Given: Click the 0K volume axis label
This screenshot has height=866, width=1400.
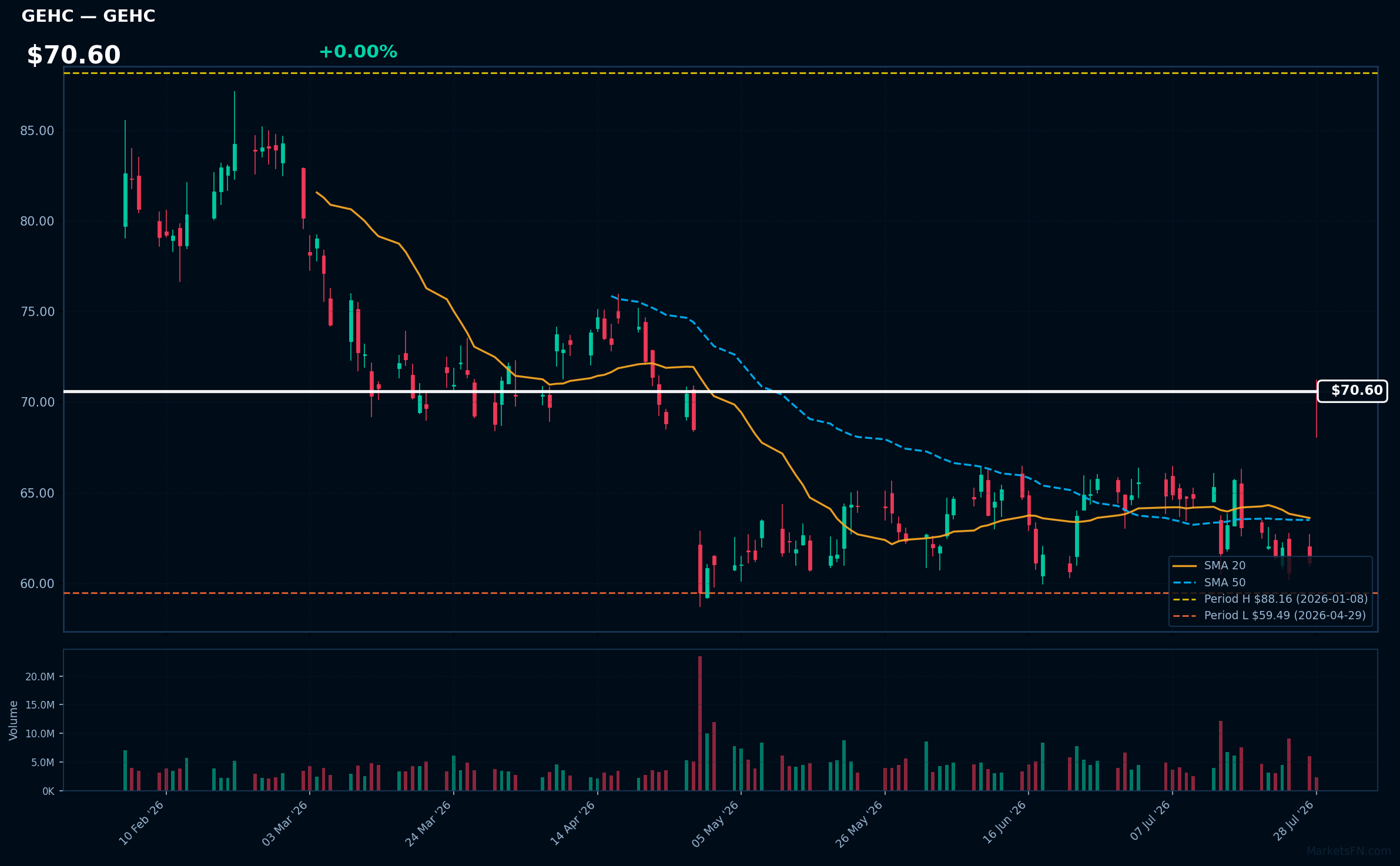Looking at the screenshot, I should click(48, 791).
